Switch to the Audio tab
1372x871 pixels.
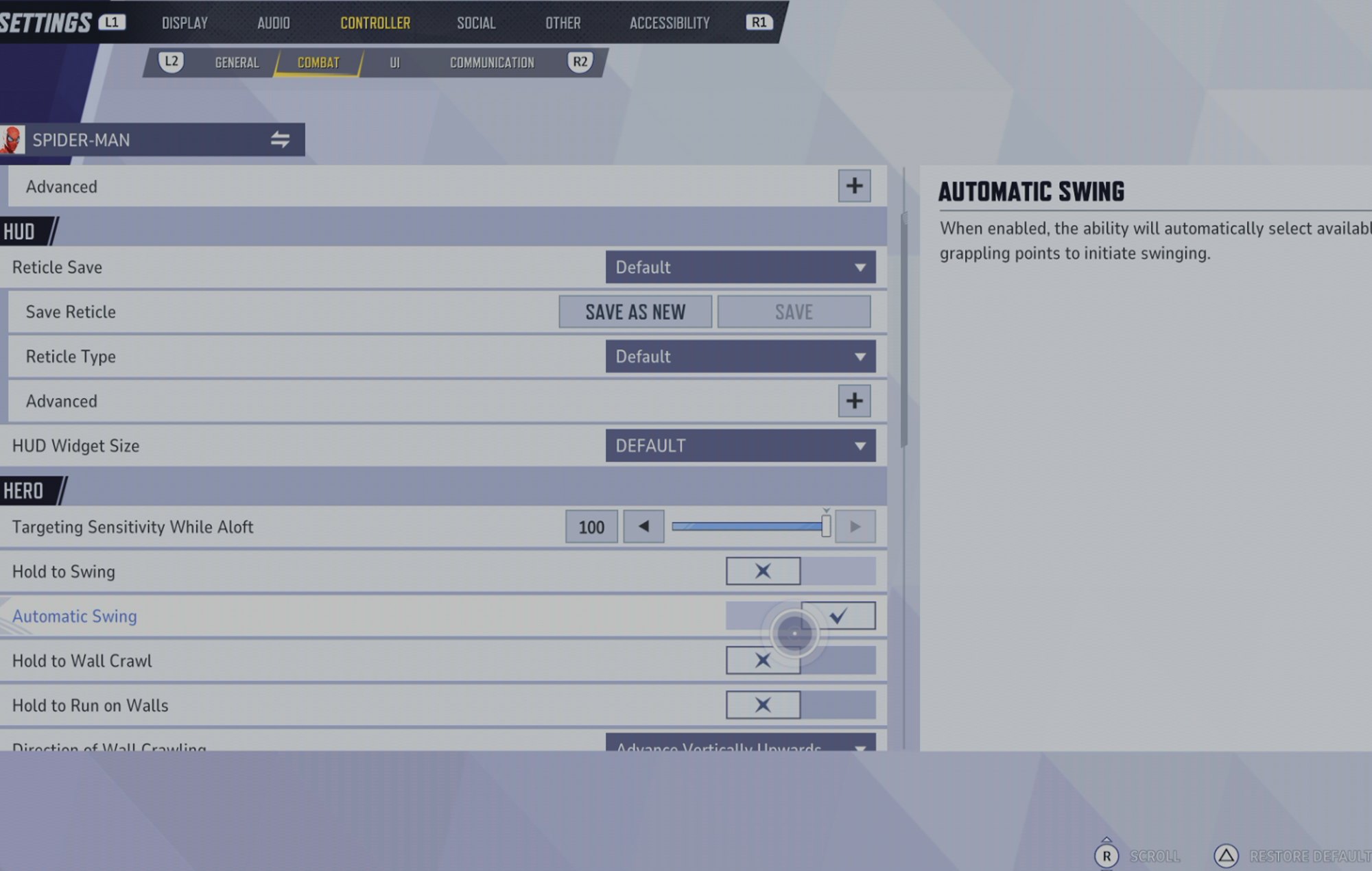(273, 23)
